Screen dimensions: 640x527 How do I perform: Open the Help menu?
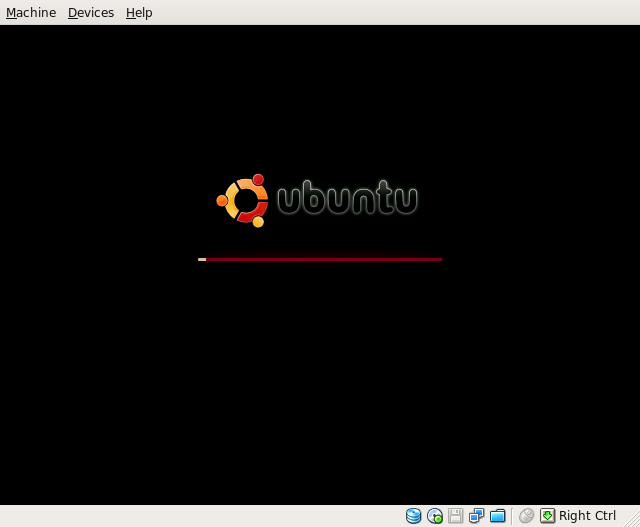click(139, 13)
